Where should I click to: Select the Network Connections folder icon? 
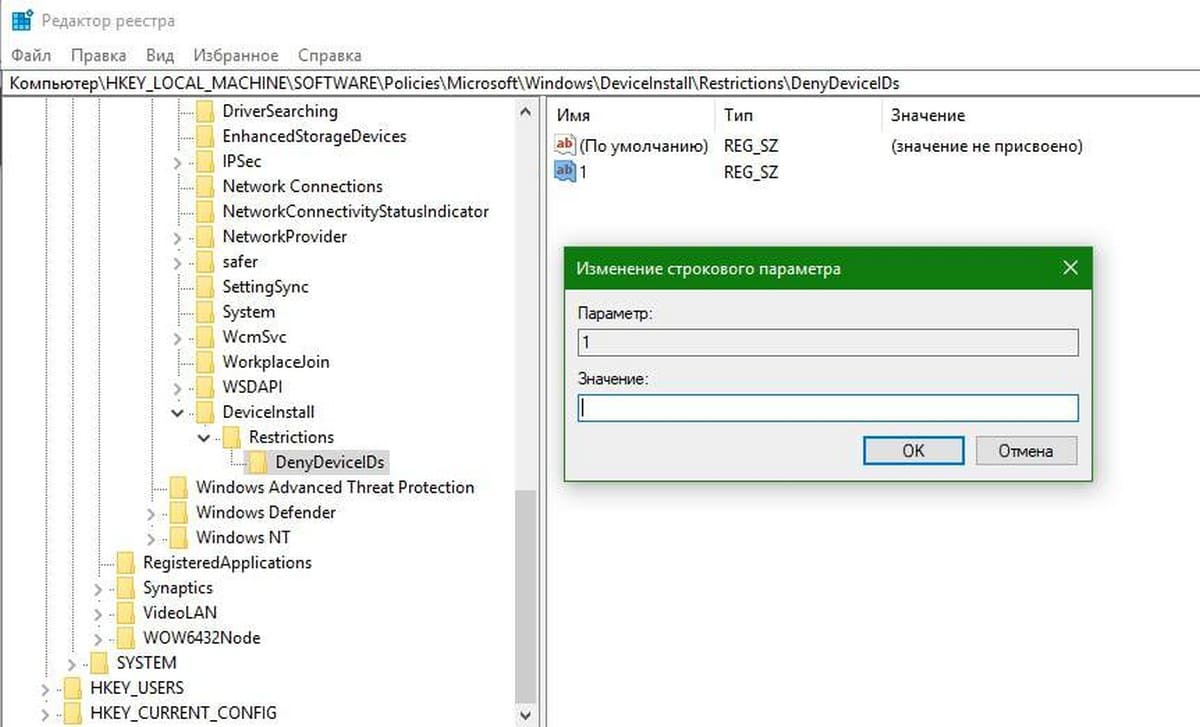[205, 186]
